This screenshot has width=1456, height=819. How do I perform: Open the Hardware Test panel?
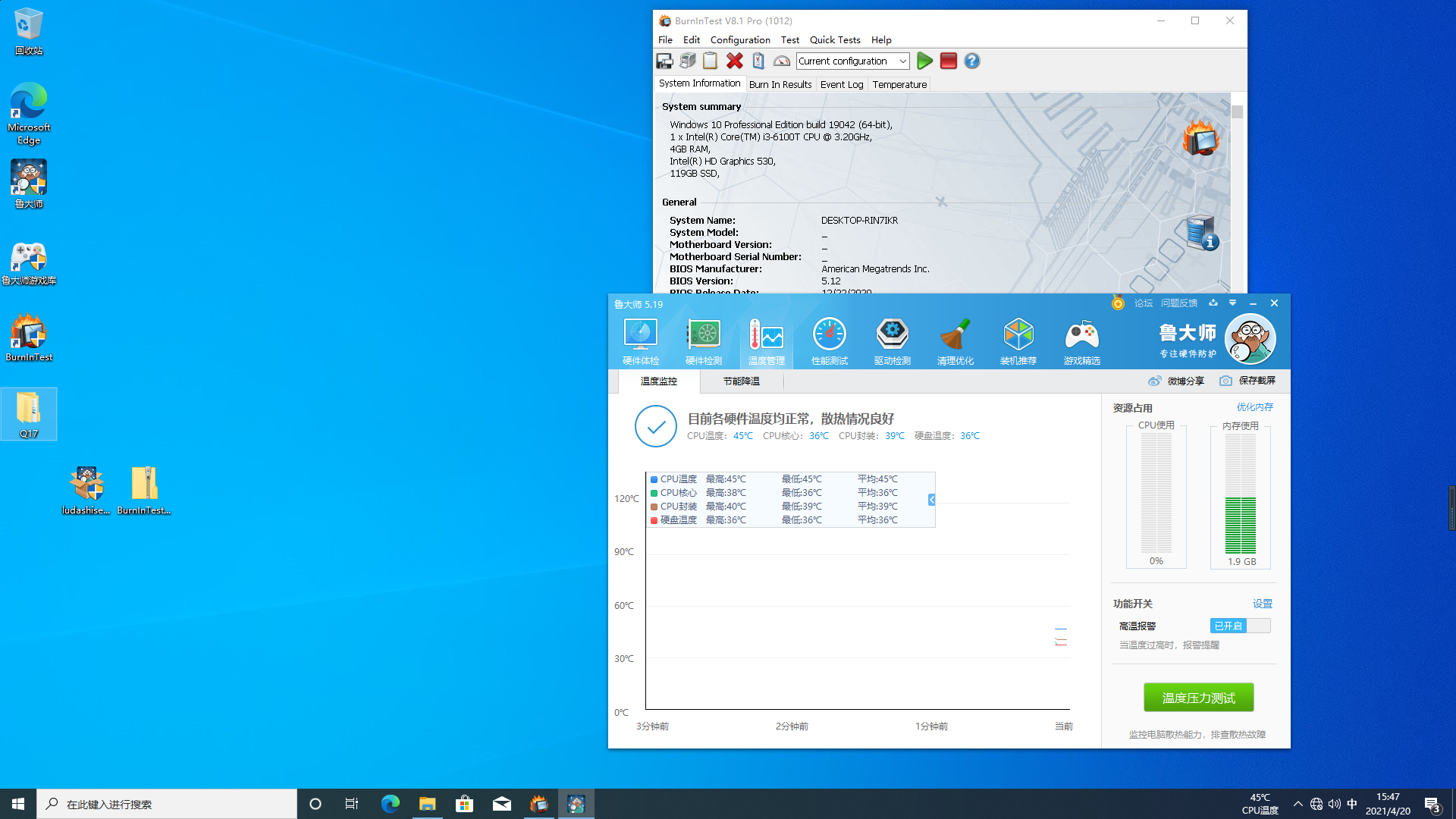pos(703,340)
